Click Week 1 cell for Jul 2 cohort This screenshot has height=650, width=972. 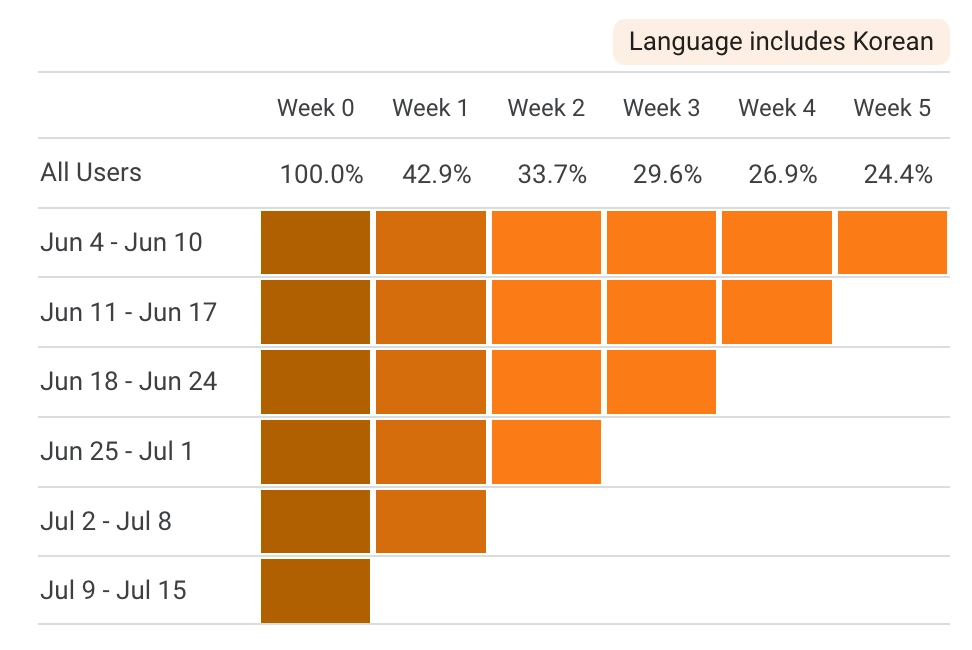tap(431, 521)
